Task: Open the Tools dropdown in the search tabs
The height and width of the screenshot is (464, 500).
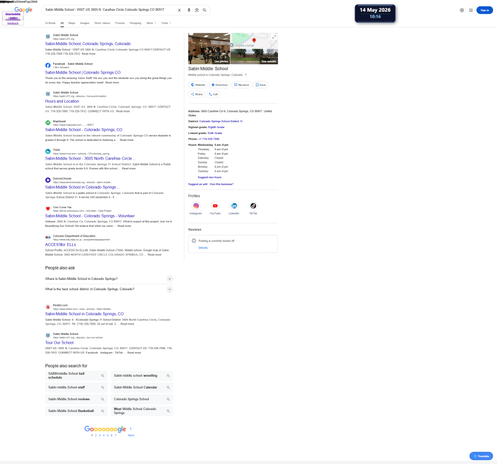Action: click(166, 23)
